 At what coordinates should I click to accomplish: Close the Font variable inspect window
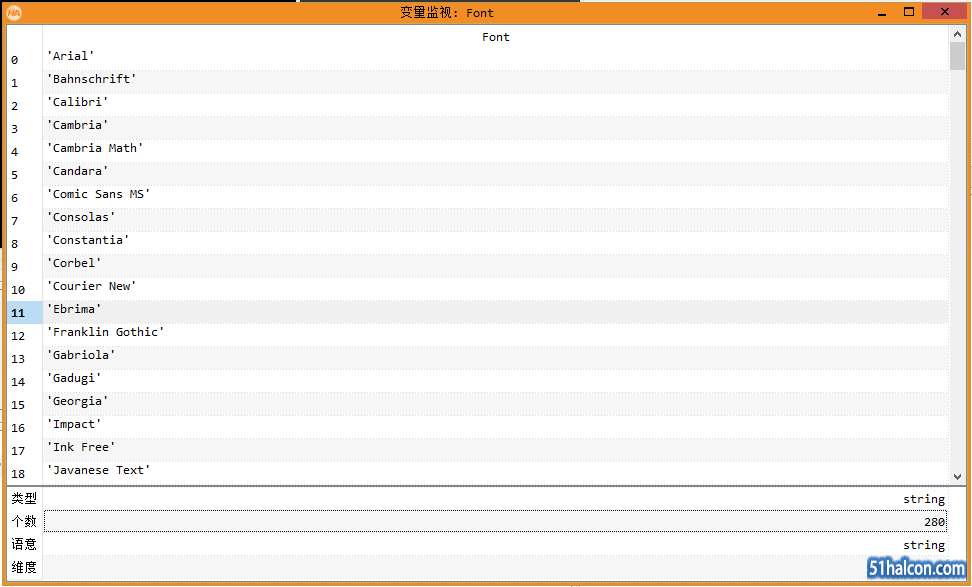click(x=944, y=12)
